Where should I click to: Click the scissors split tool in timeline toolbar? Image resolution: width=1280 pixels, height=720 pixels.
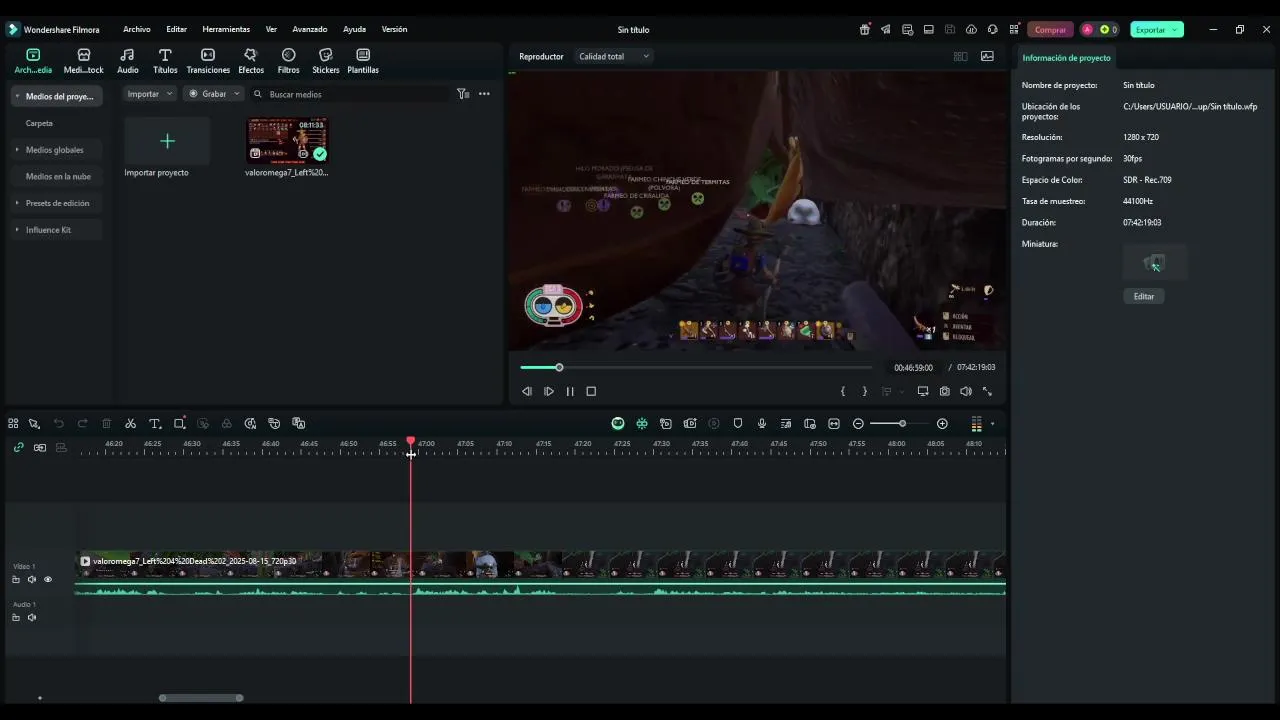(x=131, y=424)
